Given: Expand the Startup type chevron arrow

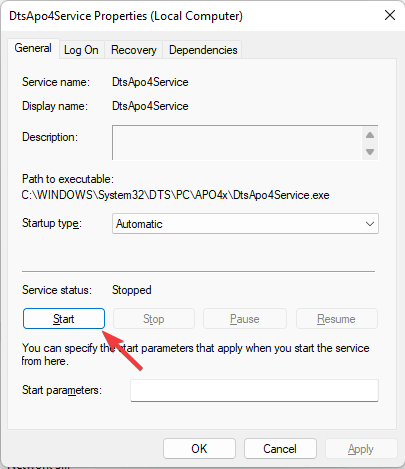Looking at the screenshot, I should [370, 224].
